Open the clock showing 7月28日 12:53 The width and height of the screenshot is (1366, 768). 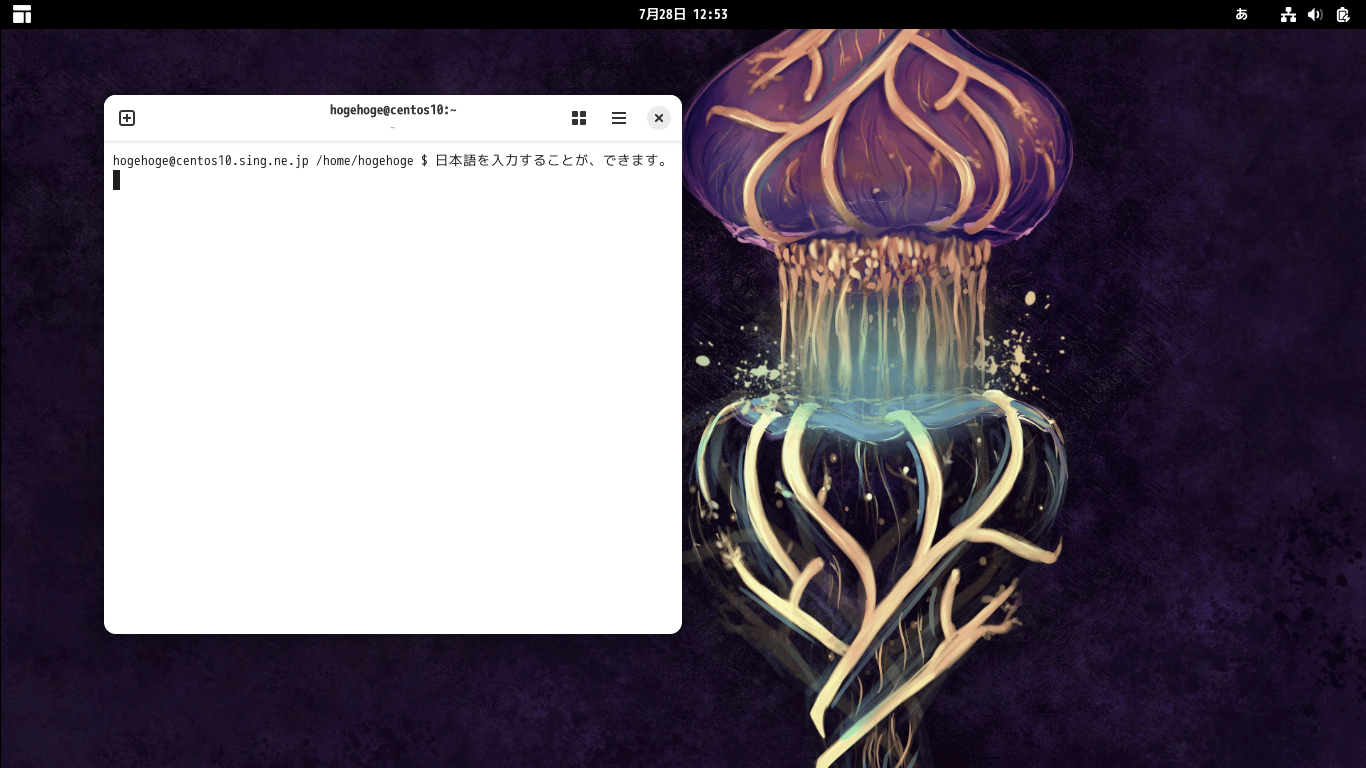click(x=683, y=14)
